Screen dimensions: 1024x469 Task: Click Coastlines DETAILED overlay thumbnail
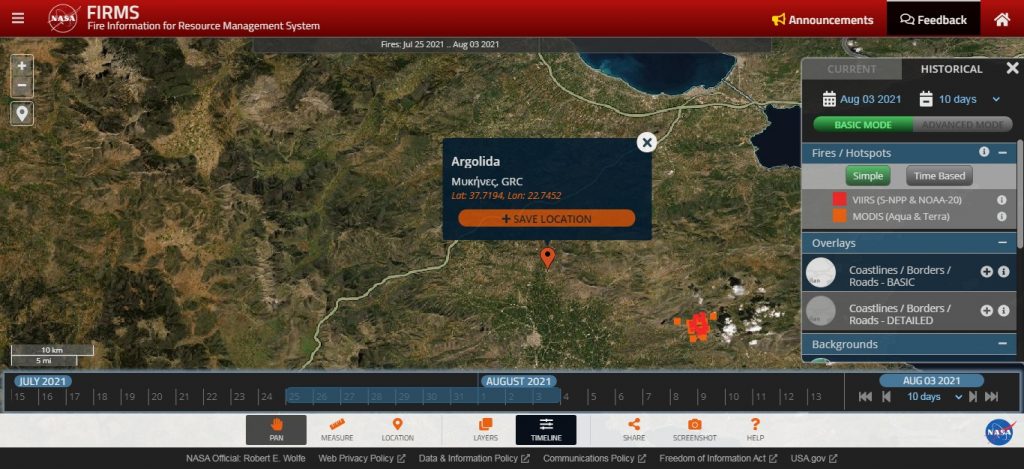point(821,311)
